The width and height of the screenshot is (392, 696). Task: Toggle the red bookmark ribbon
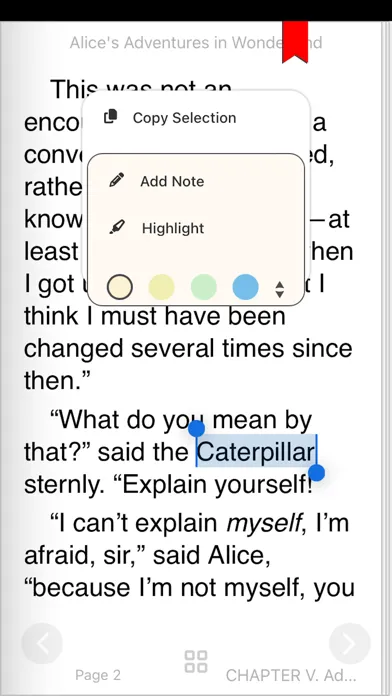point(295,42)
